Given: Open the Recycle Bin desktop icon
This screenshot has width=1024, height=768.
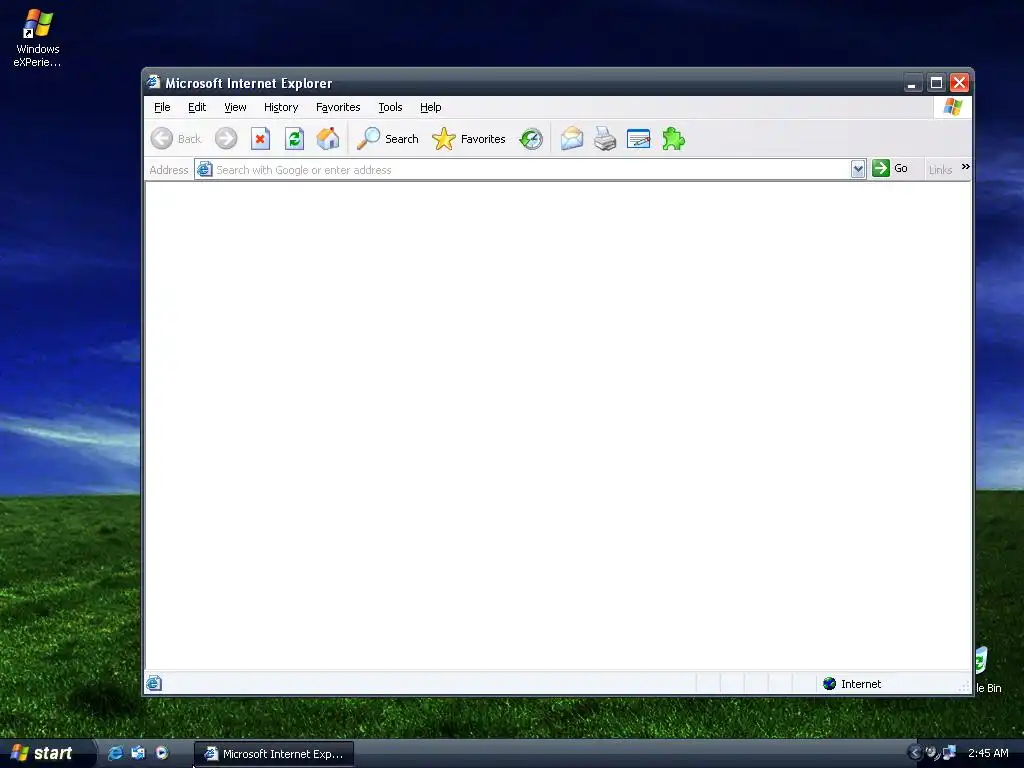Looking at the screenshot, I should point(987,669).
